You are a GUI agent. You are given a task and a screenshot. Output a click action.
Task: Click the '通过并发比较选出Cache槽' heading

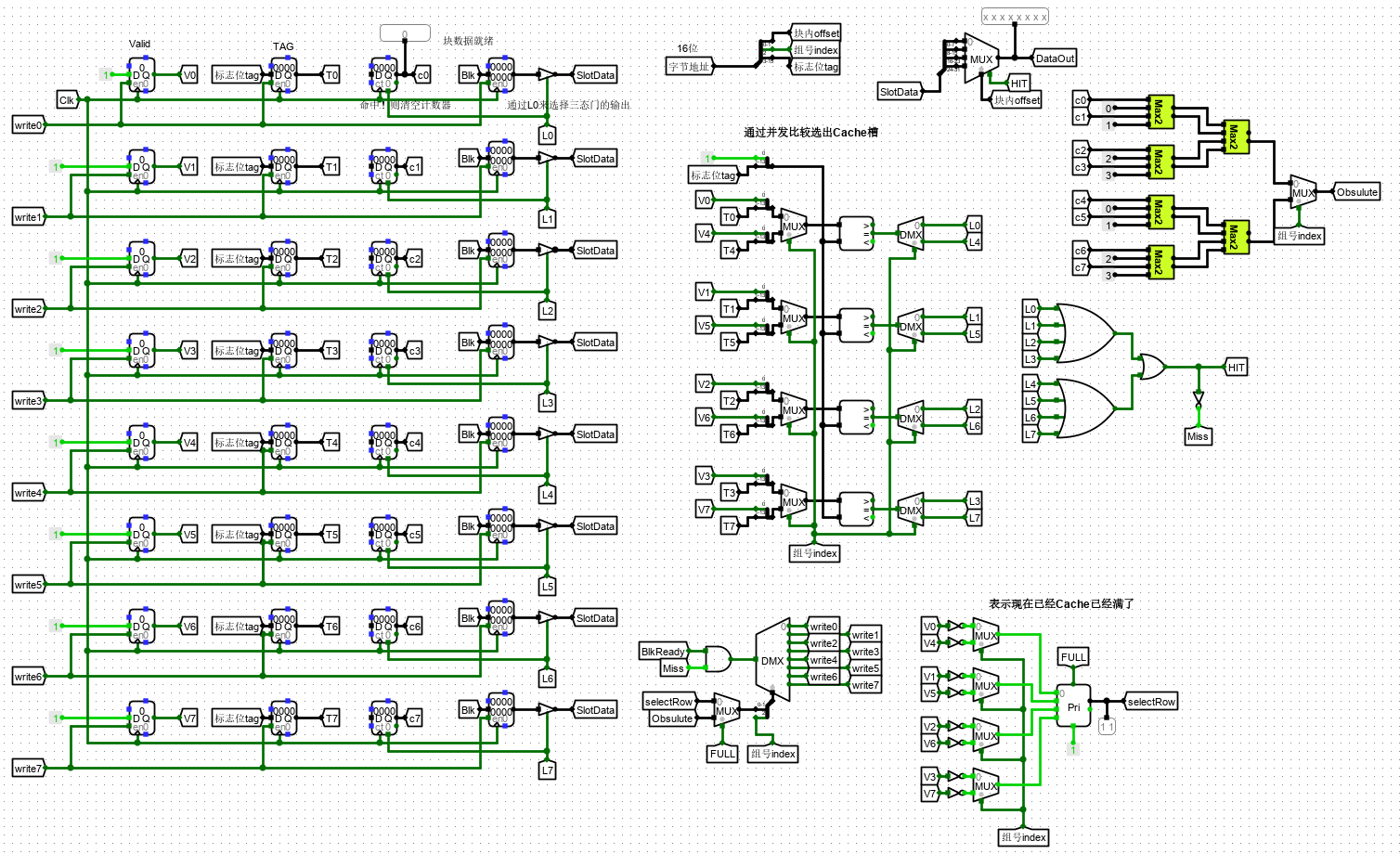coord(810,133)
